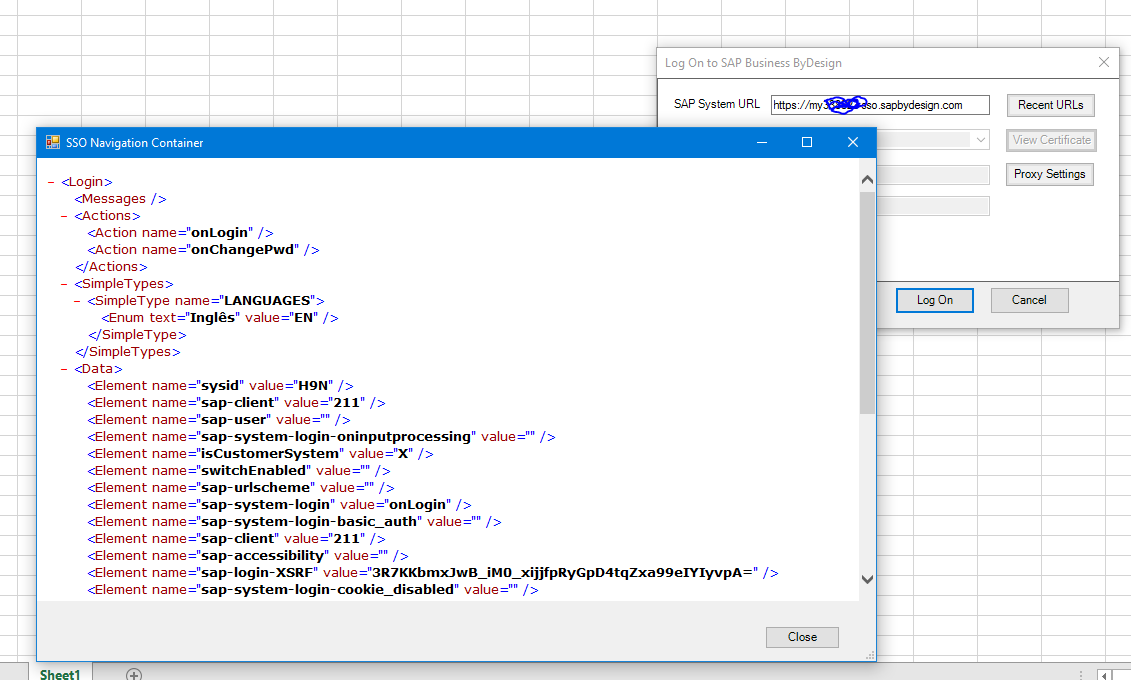Click the scroll down arrow in SSO window

coord(867,579)
